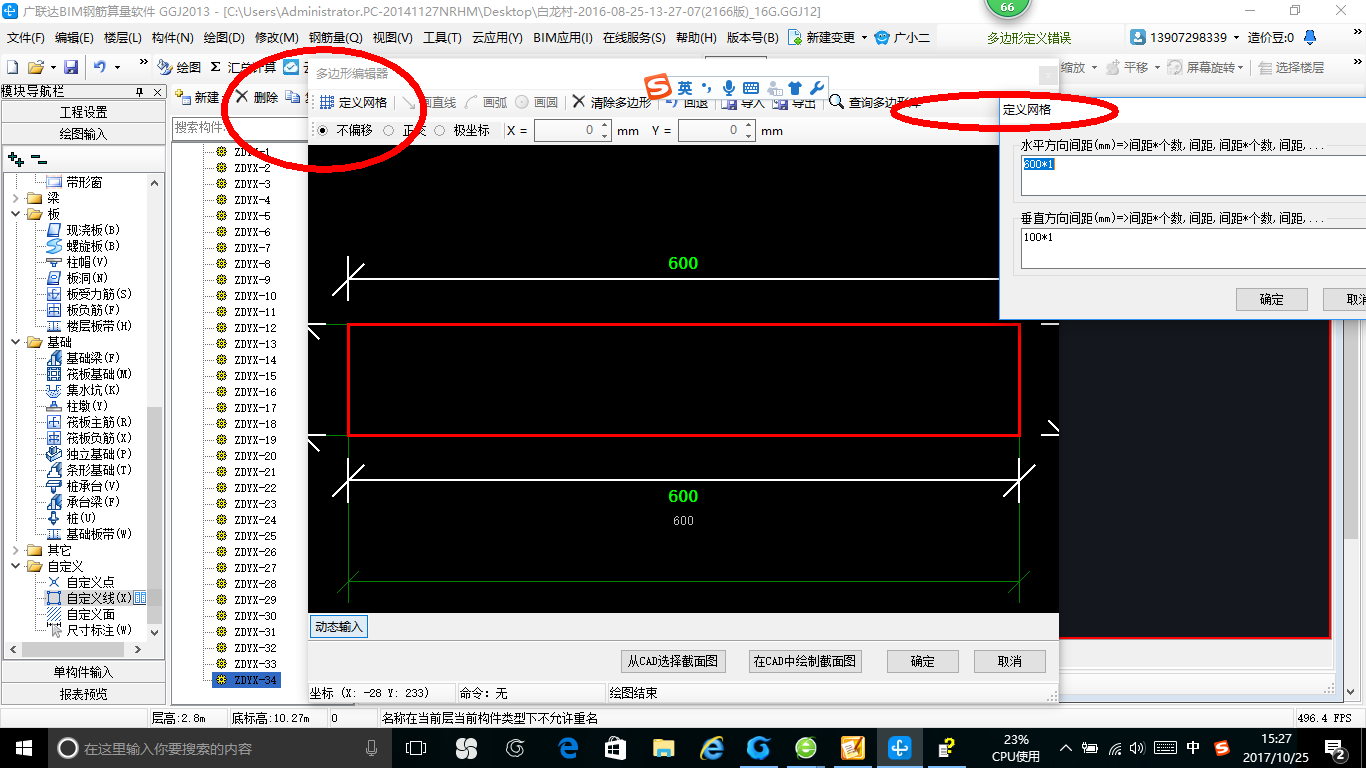Screen dimensions: 1366x768
Task: Expand the 梁 folder in tree
Action: [x=16, y=198]
